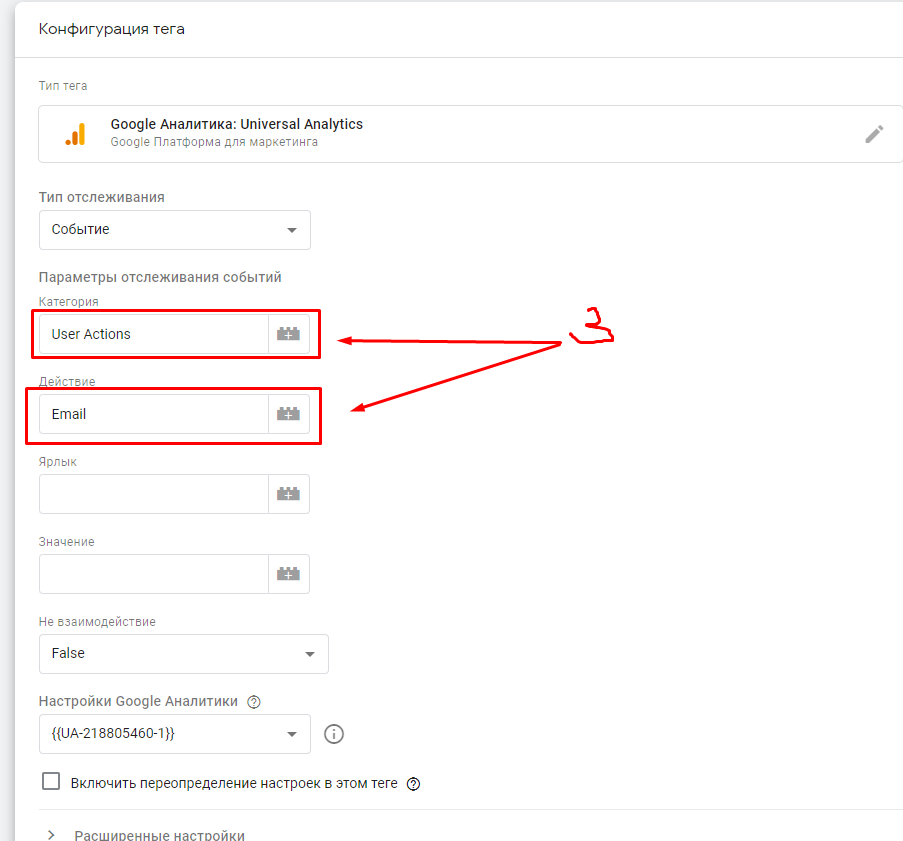903x841 pixels.
Task: Enable the override settings checkbox
Action: [x=51, y=782]
